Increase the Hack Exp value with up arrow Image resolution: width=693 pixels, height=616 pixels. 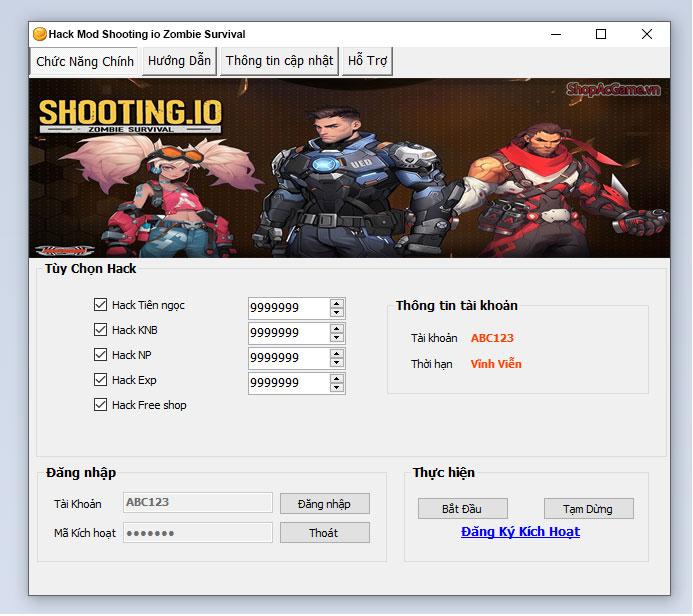(x=337, y=379)
